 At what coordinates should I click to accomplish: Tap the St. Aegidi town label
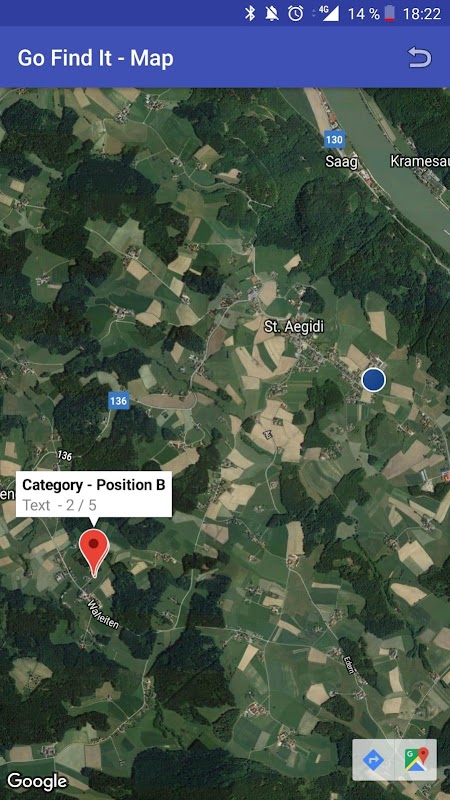coord(294,327)
